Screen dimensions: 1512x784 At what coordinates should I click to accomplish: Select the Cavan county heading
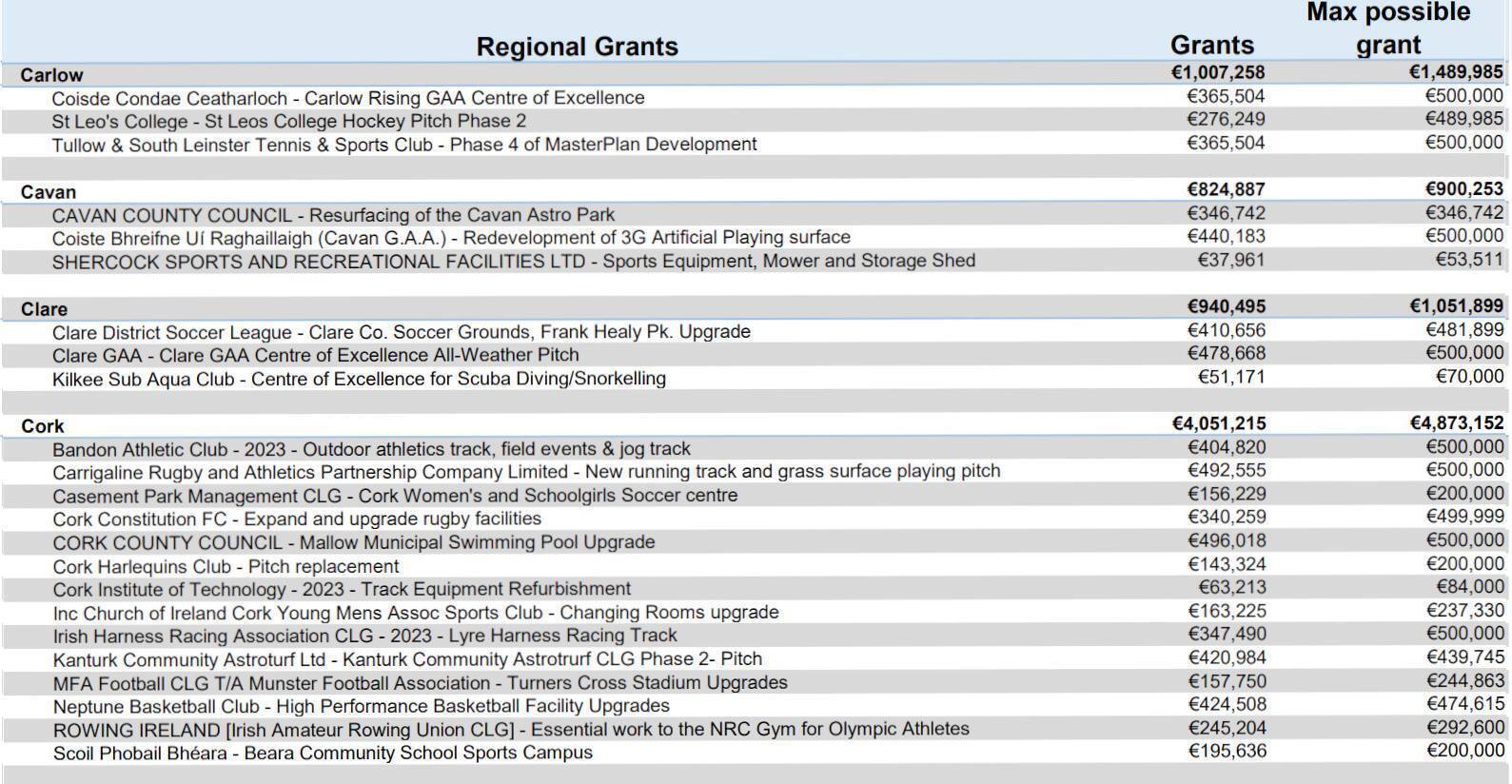click(48, 192)
